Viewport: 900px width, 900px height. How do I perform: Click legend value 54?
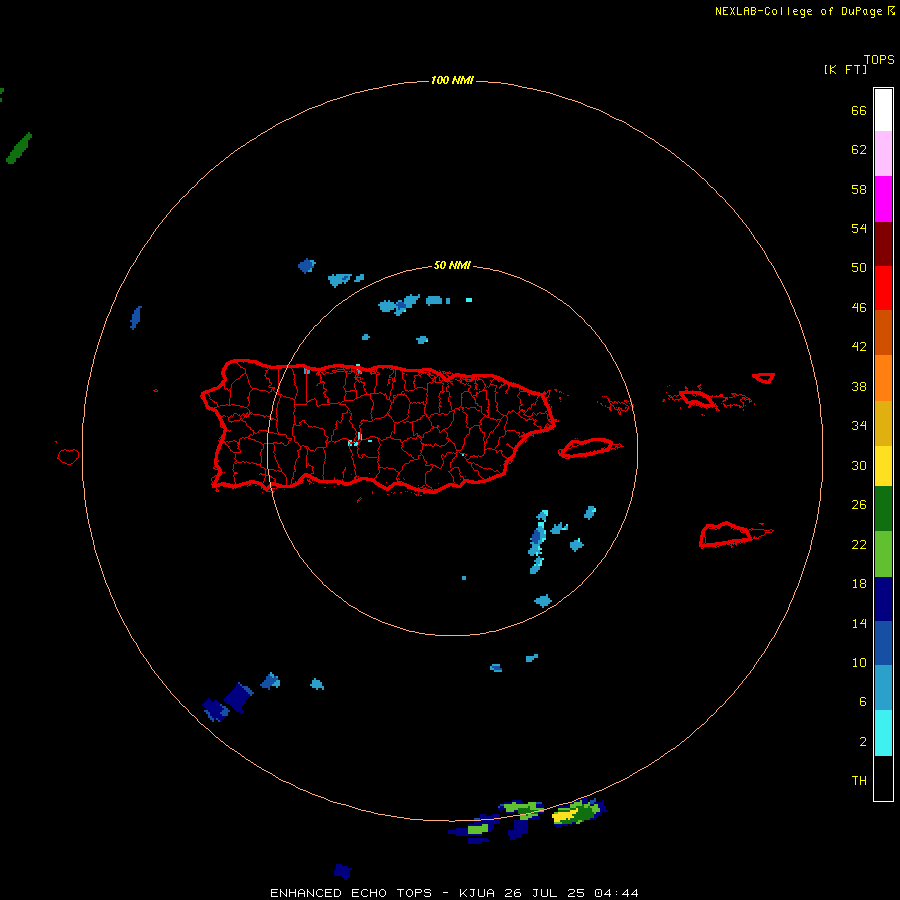pos(859,228)
